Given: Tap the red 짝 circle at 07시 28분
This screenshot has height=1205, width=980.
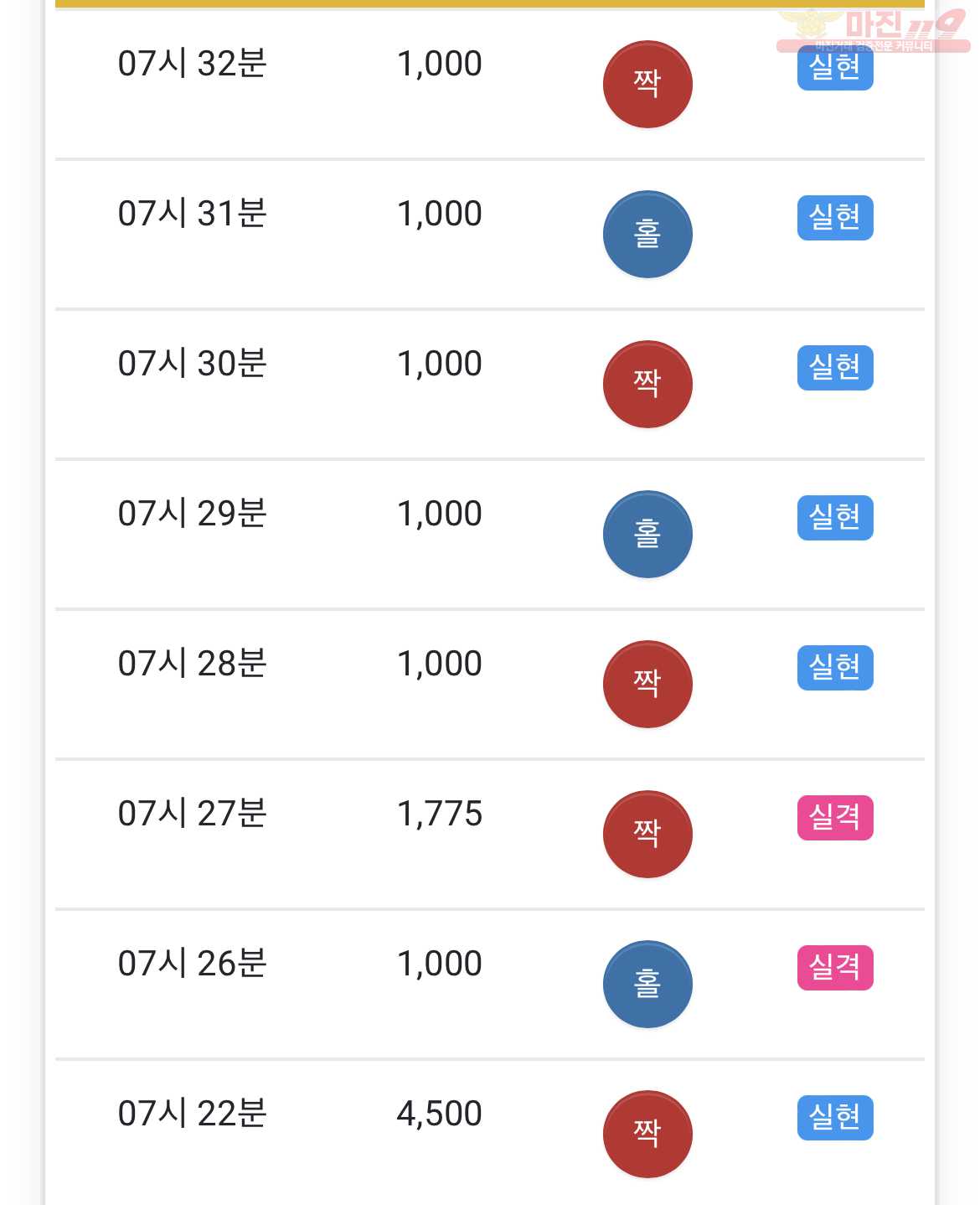Looking at the screenshot, I should [x=647, y=684].
